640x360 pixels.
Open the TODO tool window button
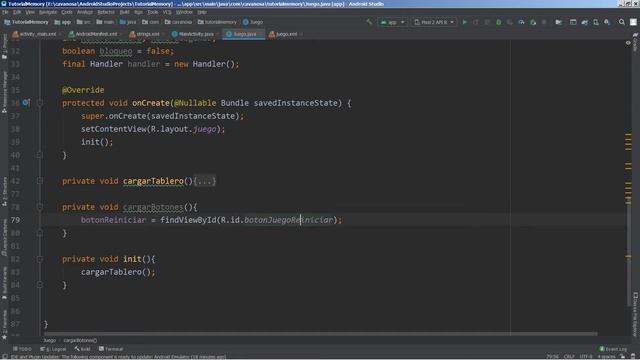[x=22, y=349]
